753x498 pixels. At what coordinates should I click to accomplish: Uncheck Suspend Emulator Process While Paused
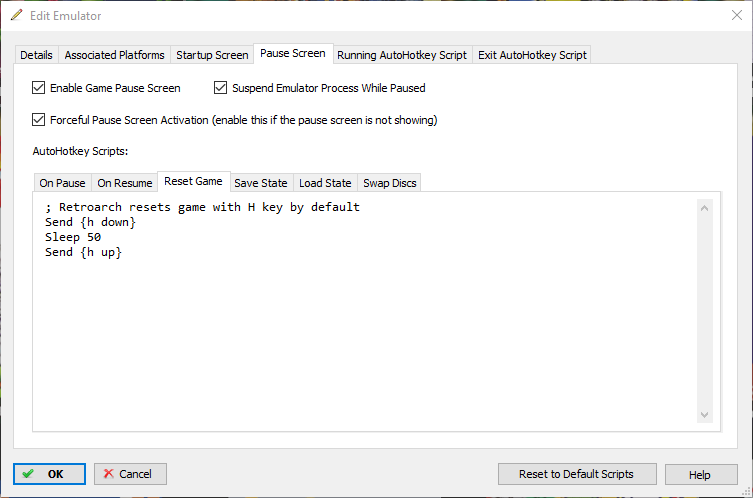pyautogui.click(x=221, y=88)
